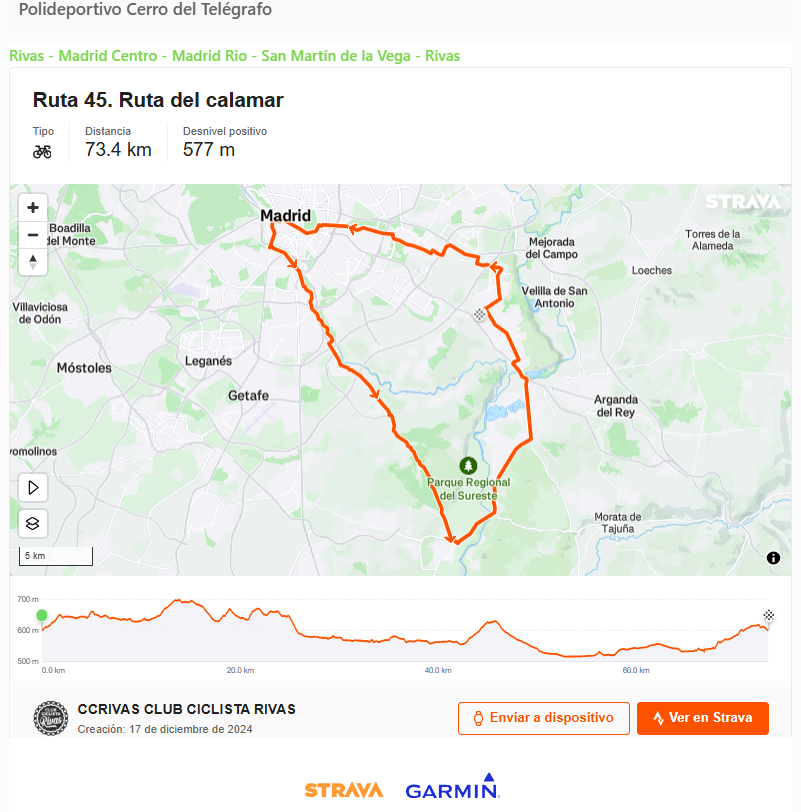
Task: Reset map compass orientation
Action: 33,262
